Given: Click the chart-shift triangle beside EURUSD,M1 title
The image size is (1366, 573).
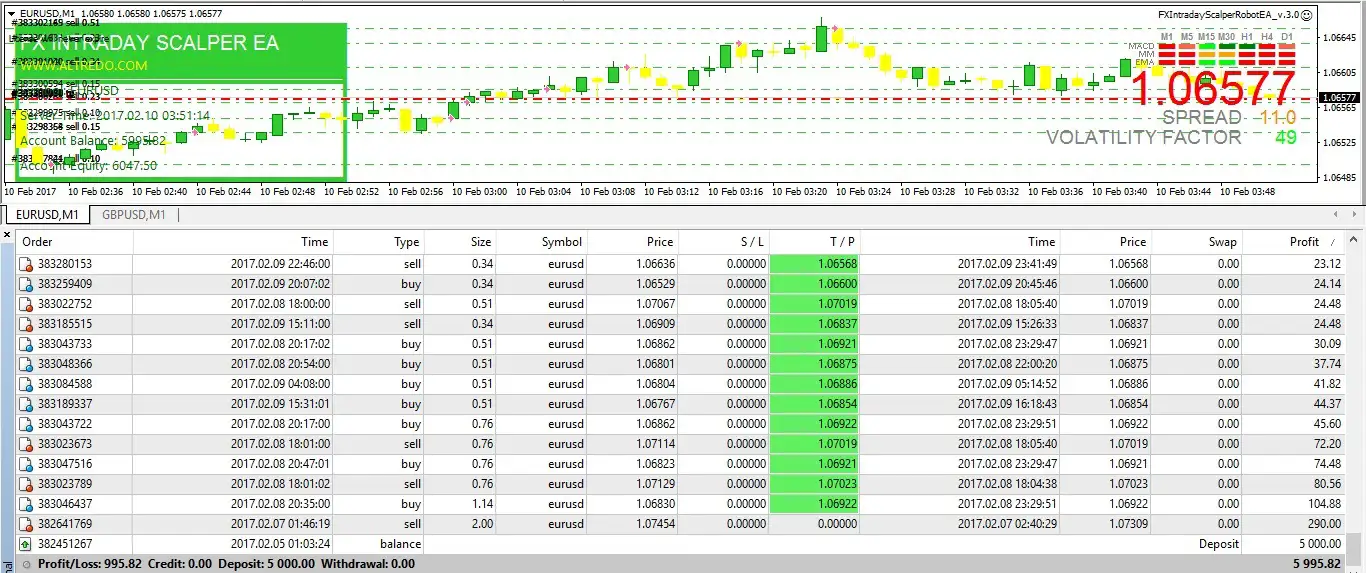Looking at the screenshot, I should click(x=11, y=14).
